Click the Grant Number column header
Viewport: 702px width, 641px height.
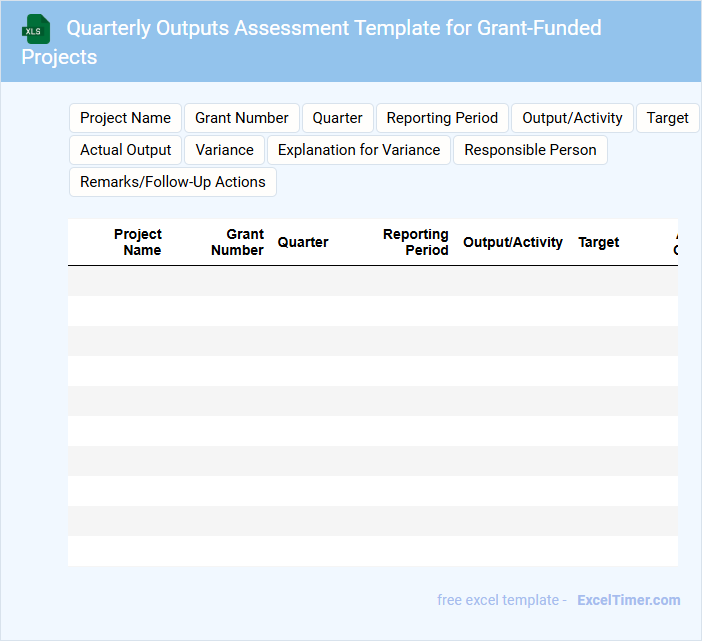pos(238,242)
